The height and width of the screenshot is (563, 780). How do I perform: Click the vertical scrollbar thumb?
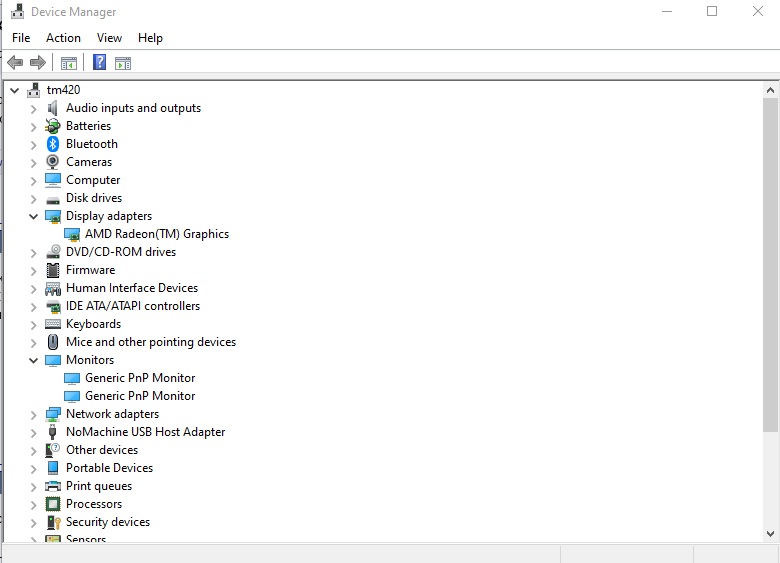770,265
